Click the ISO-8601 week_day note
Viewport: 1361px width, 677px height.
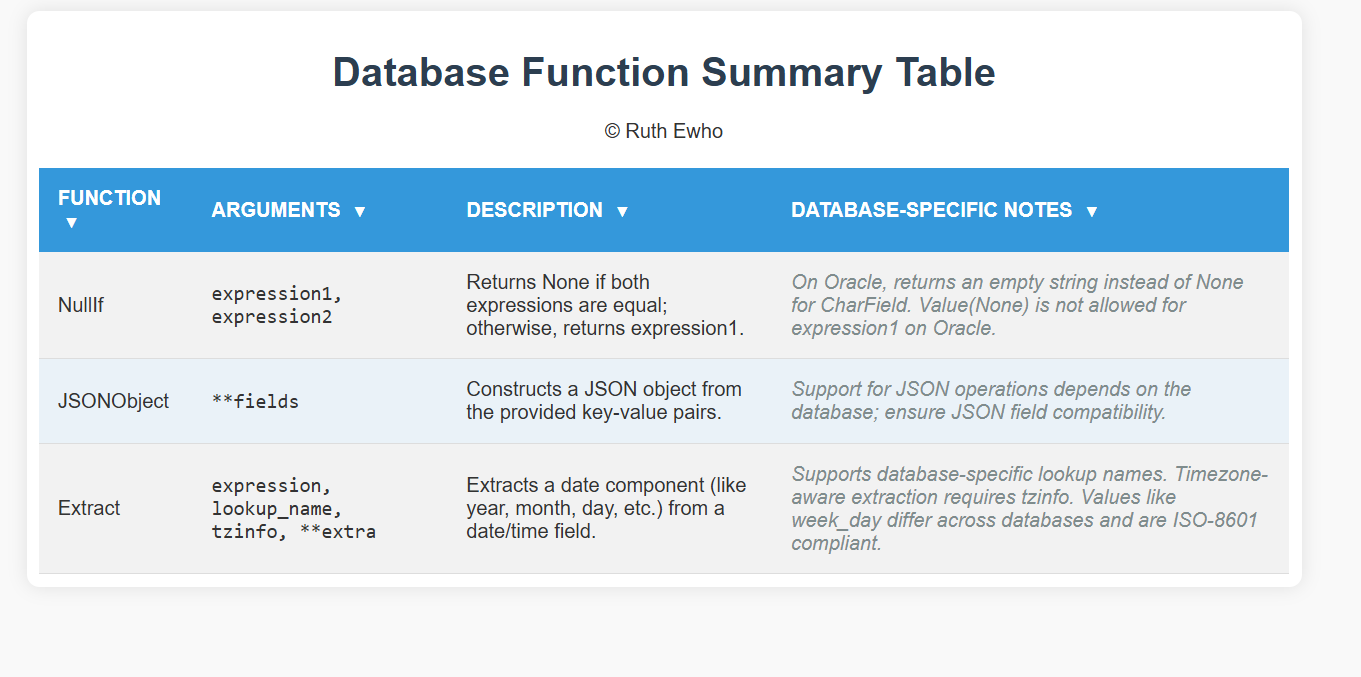pyautogui.click(x=1031, y=508)
